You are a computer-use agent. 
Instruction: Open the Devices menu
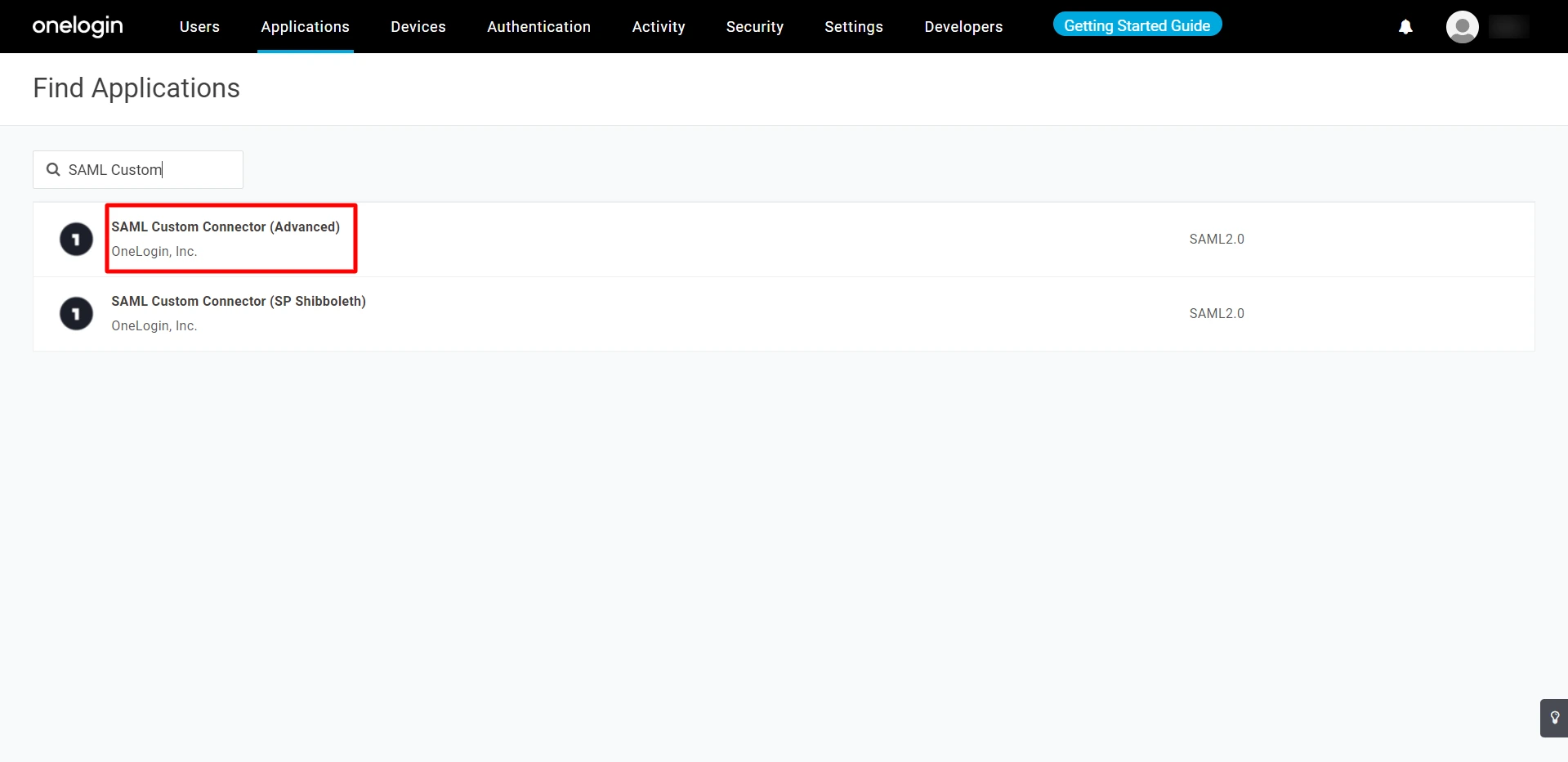tap(418, 27)
